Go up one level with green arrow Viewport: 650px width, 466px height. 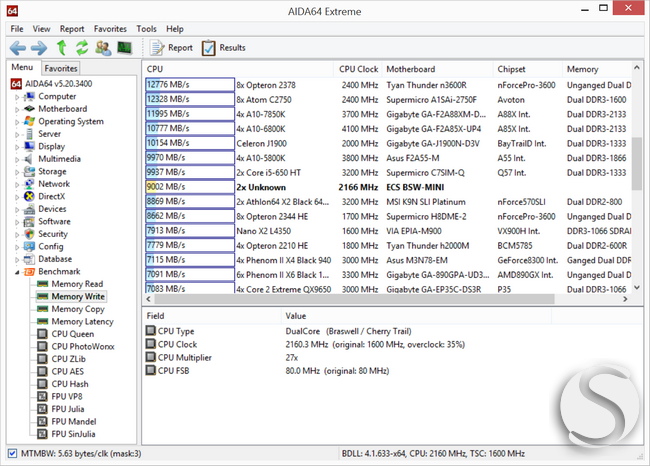point(61,48)
